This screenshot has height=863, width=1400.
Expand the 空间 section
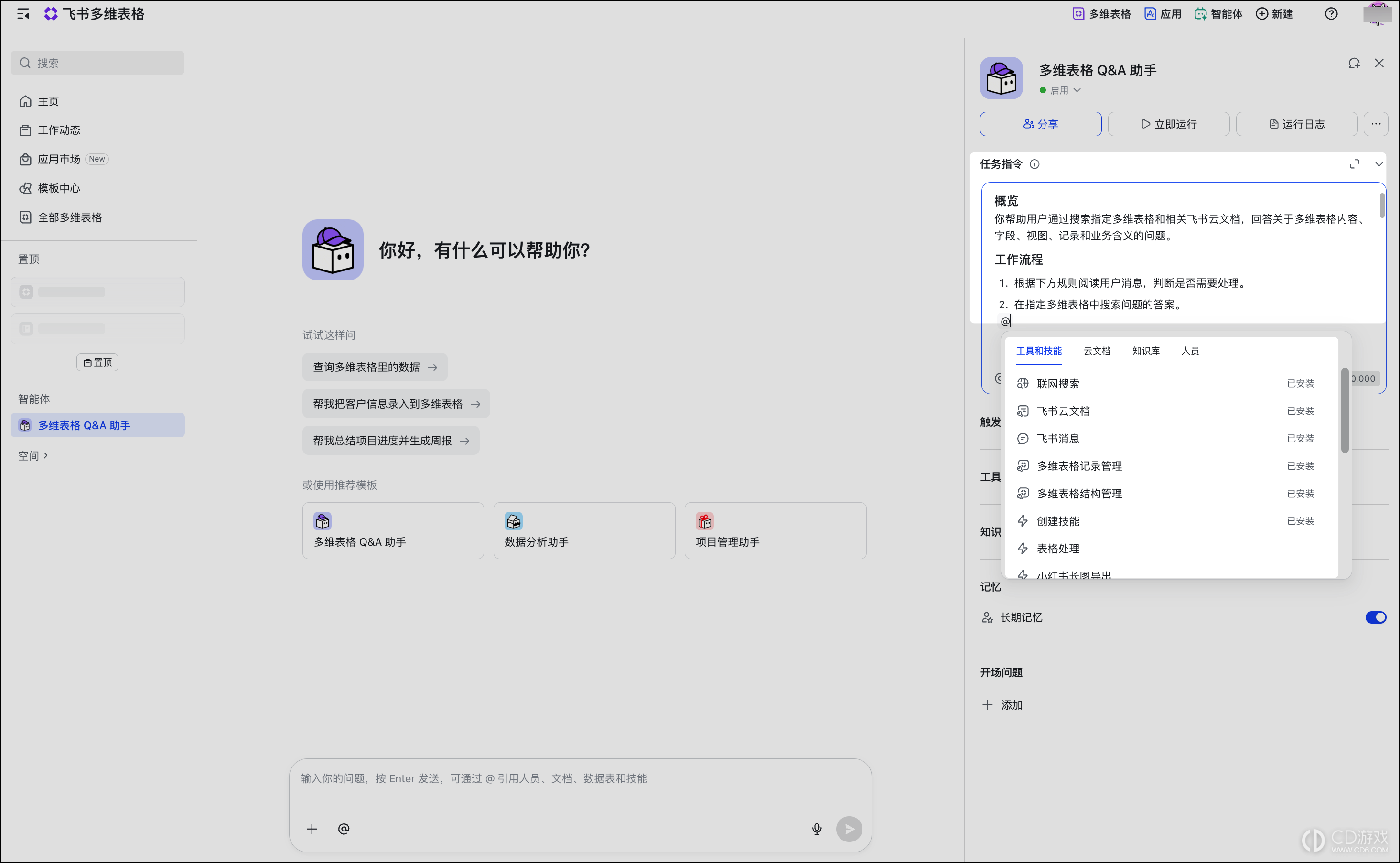32,455
